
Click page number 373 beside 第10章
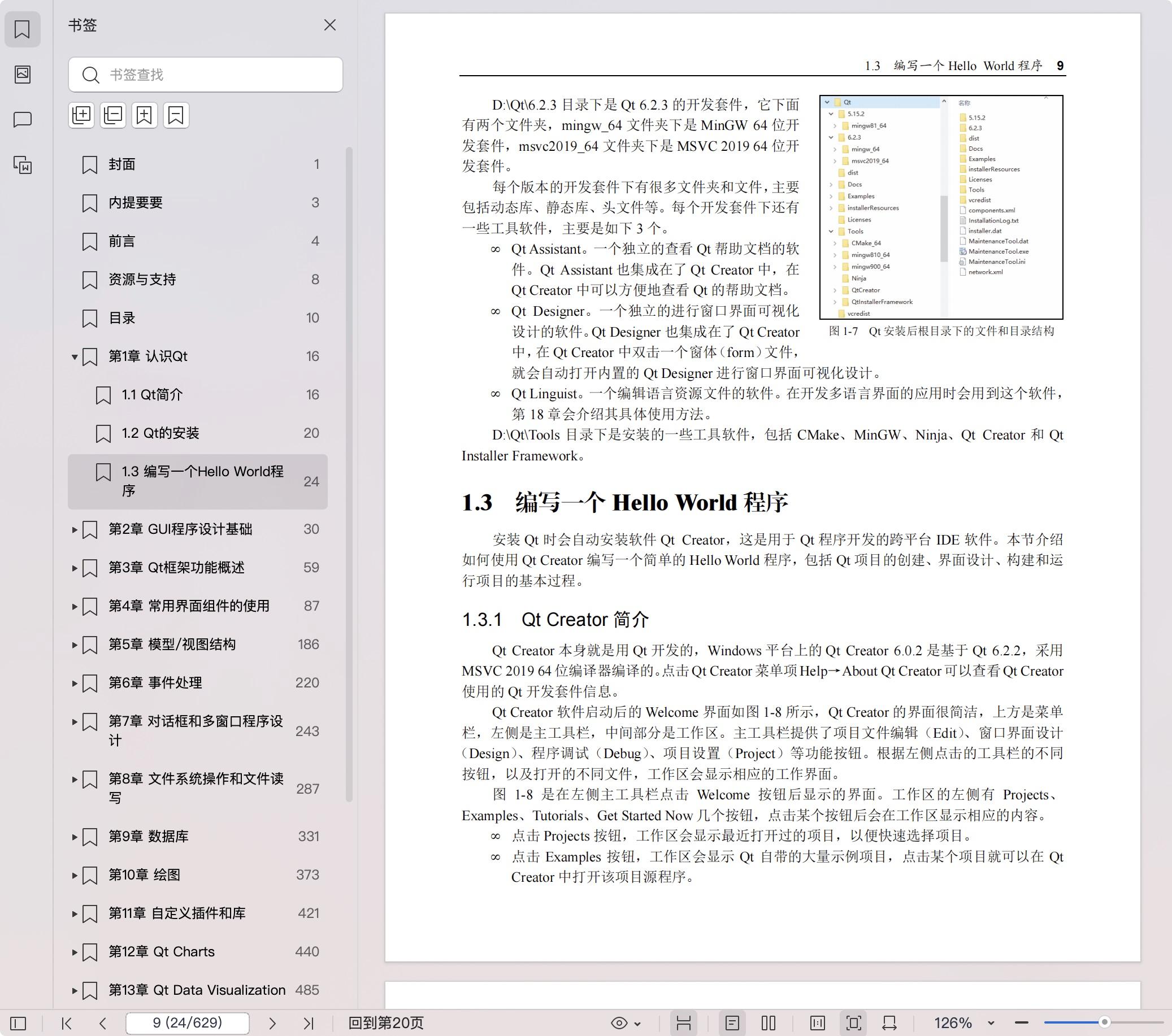308,875
